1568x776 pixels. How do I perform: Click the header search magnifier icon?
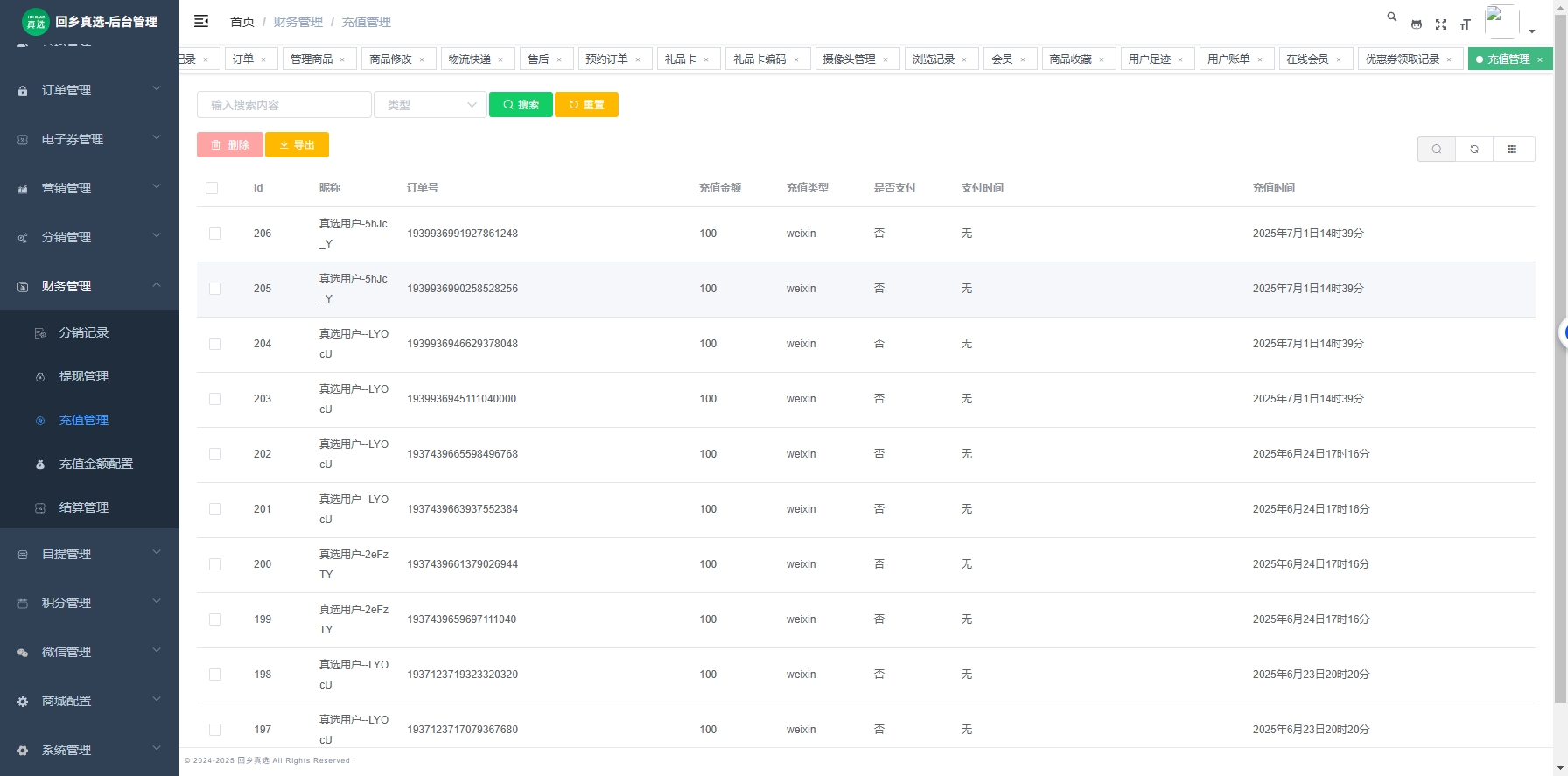pos(1391,17)
